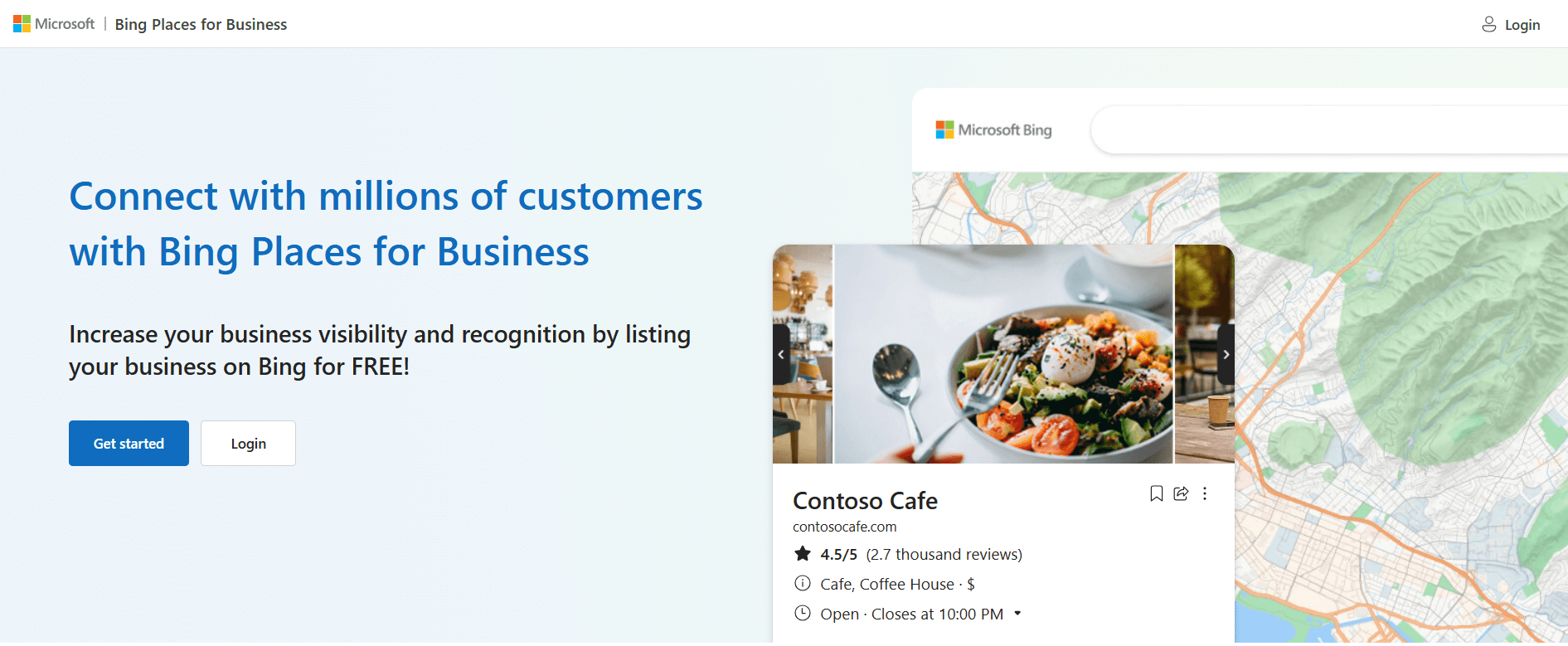Open the 2.7 thousand reviews
The image size is (1568, 646).
(944, 554)
